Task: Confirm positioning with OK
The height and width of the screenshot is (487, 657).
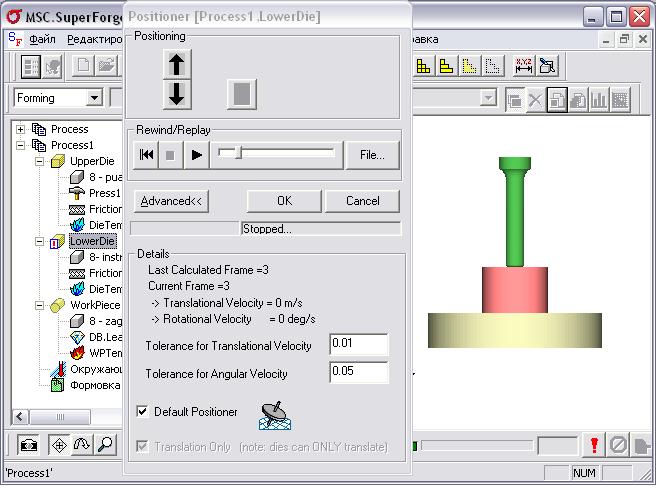Action: tap(285, 201)
